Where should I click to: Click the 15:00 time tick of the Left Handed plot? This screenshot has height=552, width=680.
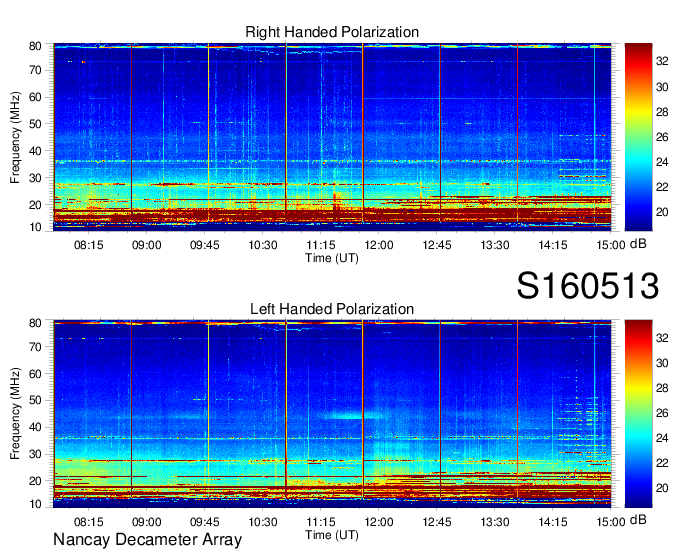(x=611, y=522)
